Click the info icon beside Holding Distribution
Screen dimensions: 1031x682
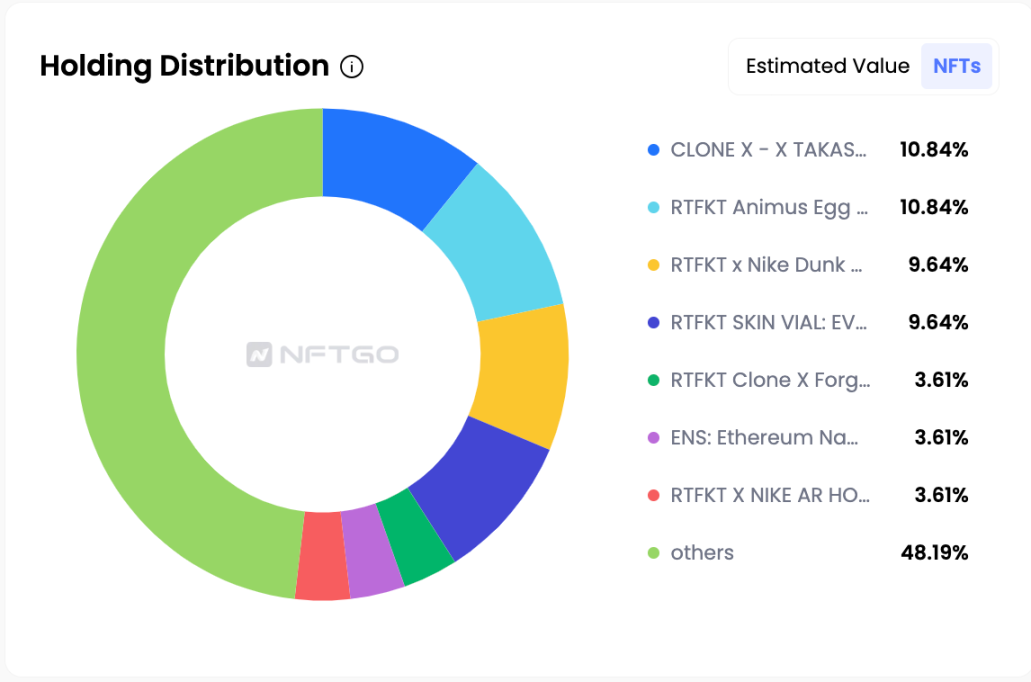coord(352,67)
